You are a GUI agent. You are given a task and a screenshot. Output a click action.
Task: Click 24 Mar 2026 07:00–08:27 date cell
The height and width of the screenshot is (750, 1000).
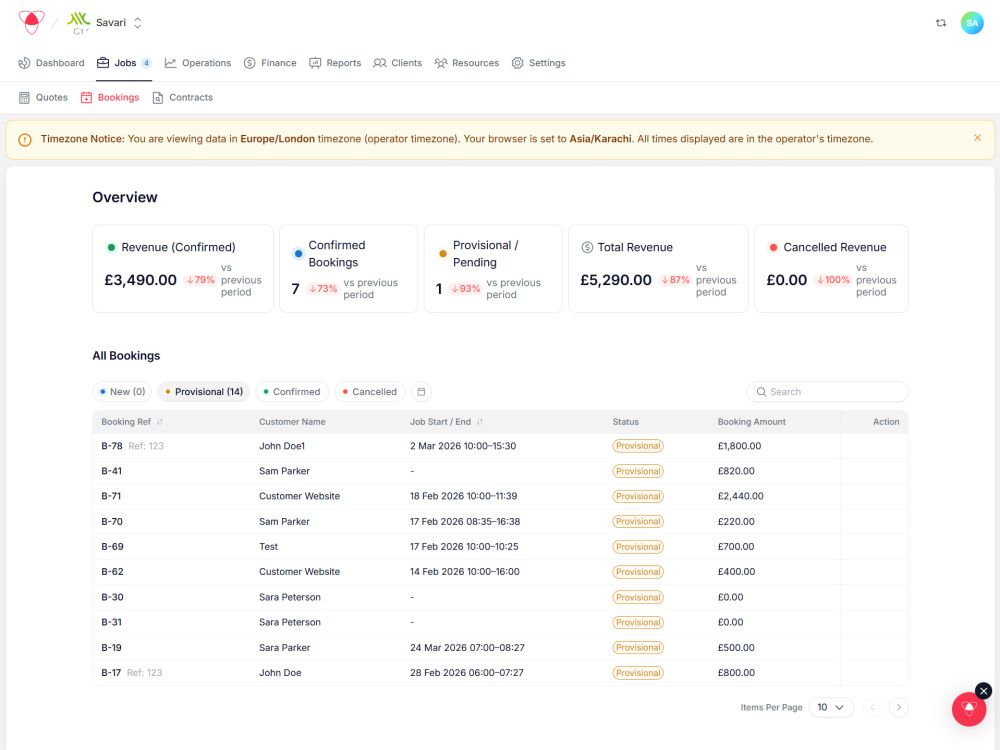(467, 647)
